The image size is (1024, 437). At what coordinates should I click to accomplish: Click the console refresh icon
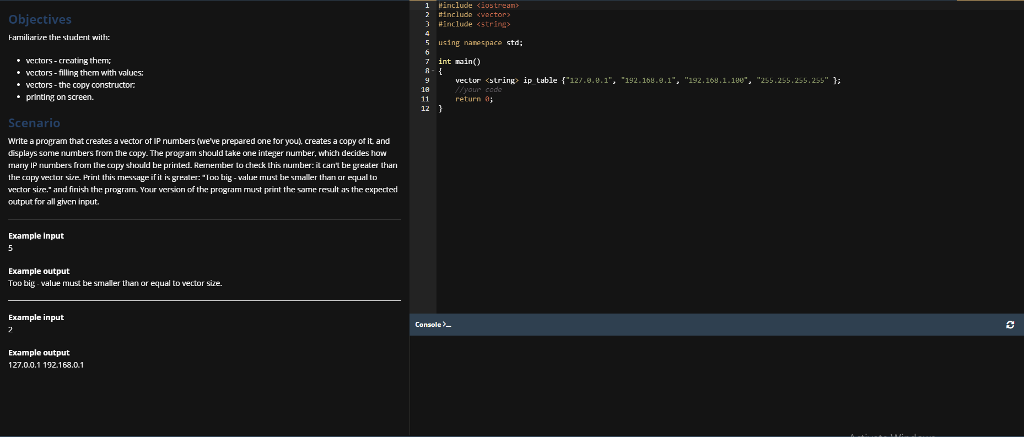(x=1010, y=325)
